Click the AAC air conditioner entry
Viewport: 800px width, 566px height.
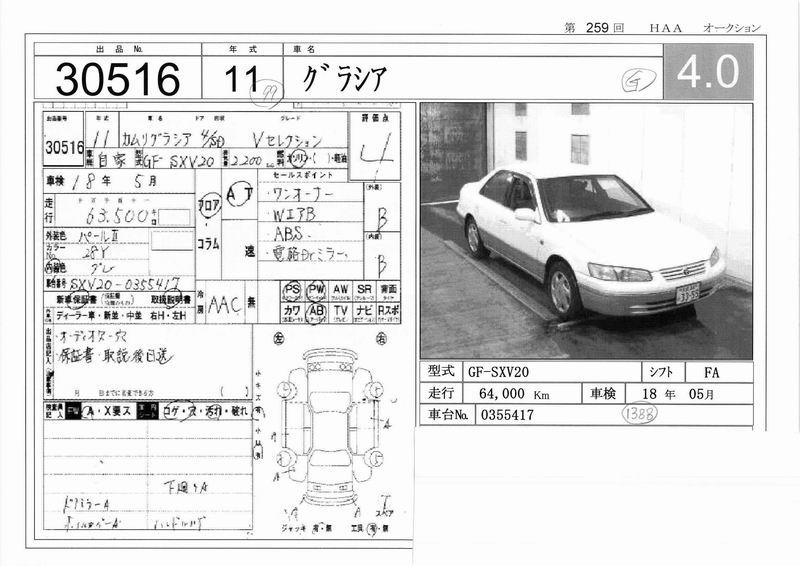(x=224, y=305)
